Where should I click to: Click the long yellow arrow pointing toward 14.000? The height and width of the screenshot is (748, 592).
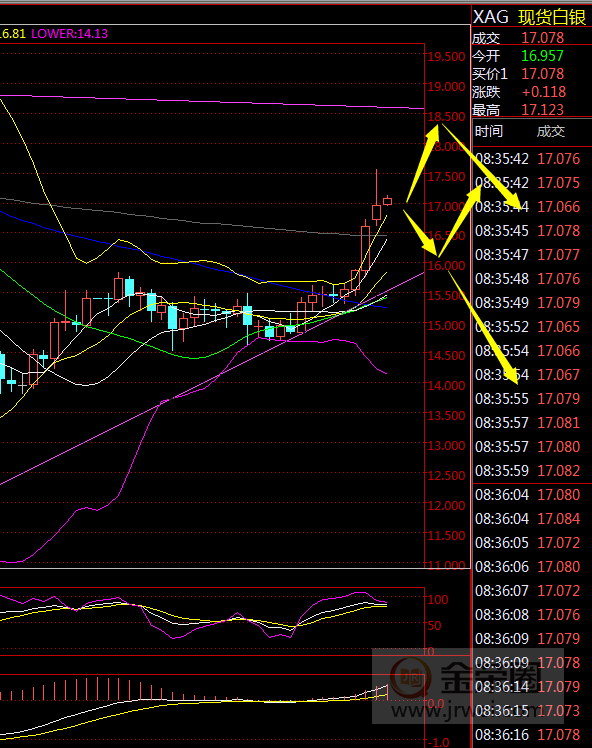click(x=483, y=328)
